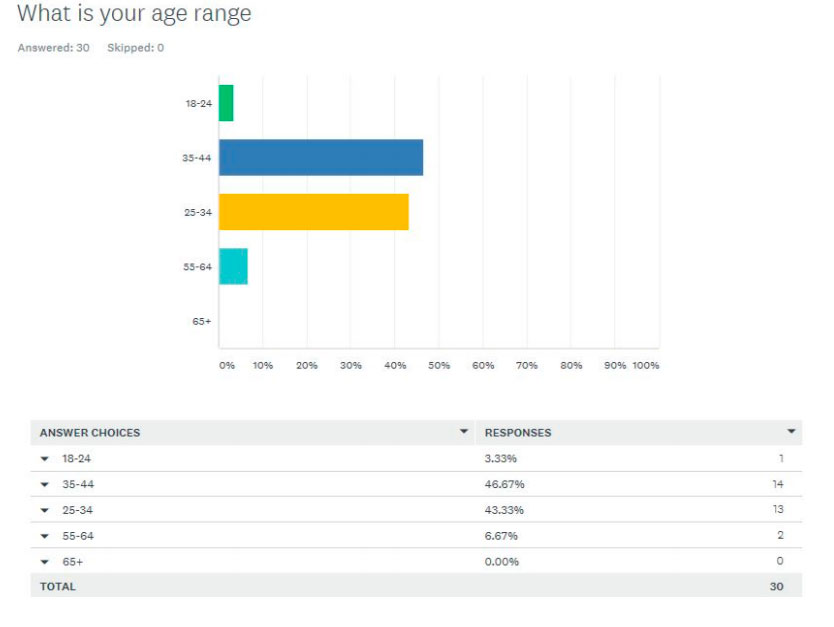Click the teal 55-64 bar
Viewport: 834px width, 627px height.
[233, 266]
